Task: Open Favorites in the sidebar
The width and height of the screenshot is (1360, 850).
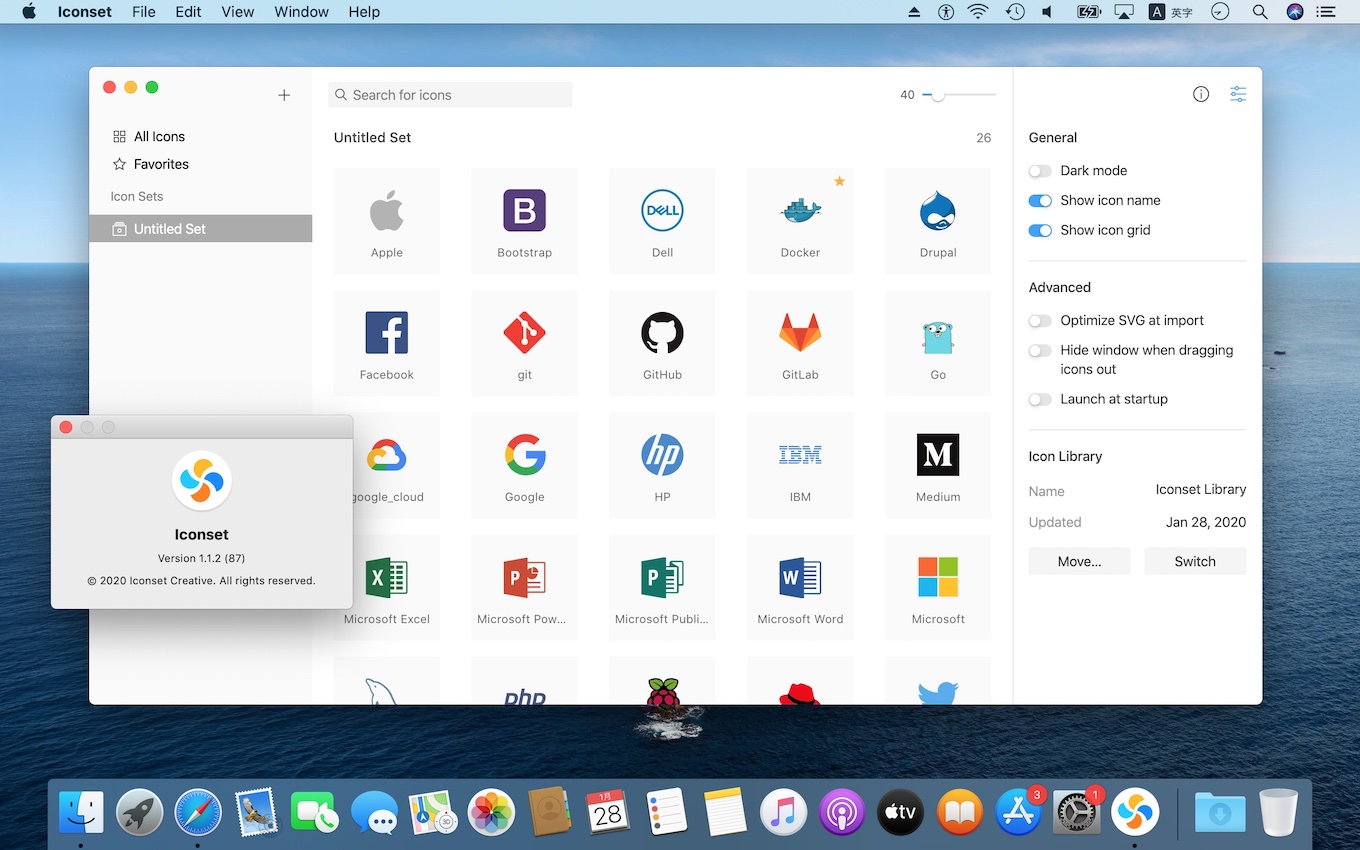Action: pyautogui.click(x=161, y=164)
